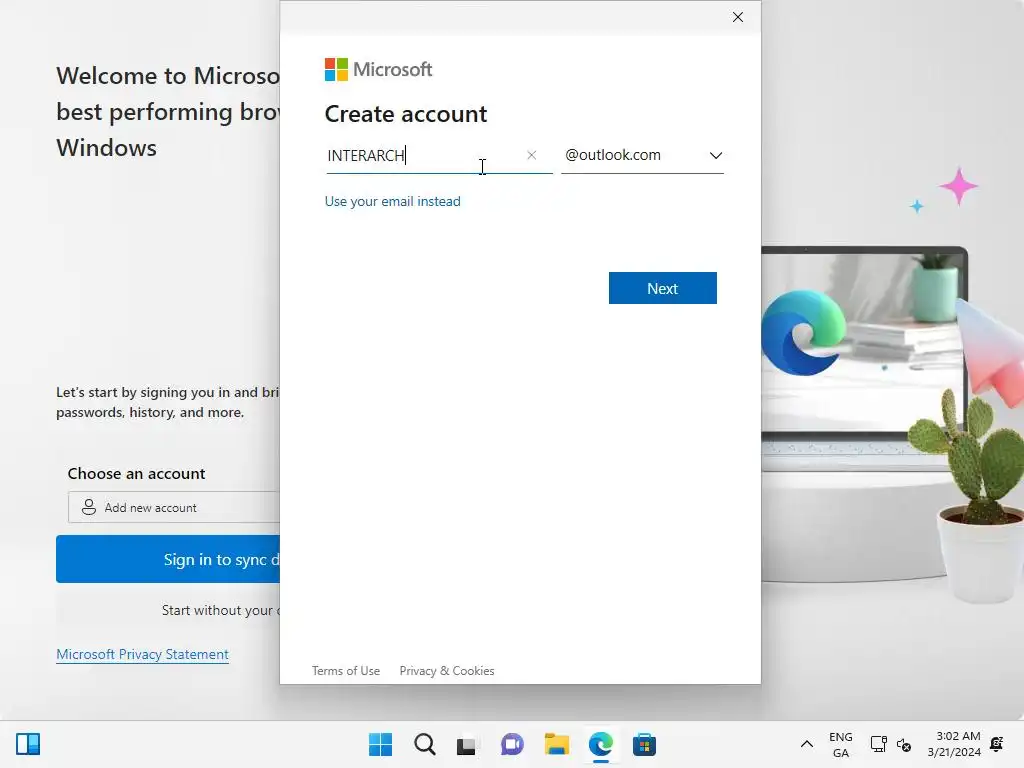
Task: Click the Create account heading
Action: tap(406, 114)
